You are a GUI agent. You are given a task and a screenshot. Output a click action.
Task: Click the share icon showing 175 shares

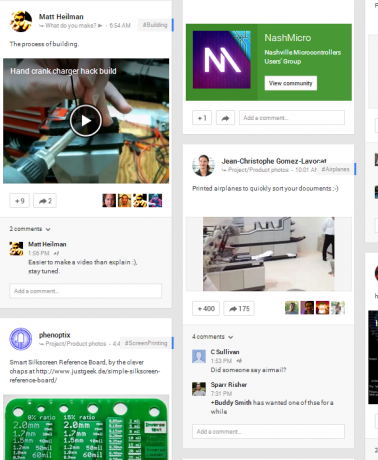pos(239,308)
